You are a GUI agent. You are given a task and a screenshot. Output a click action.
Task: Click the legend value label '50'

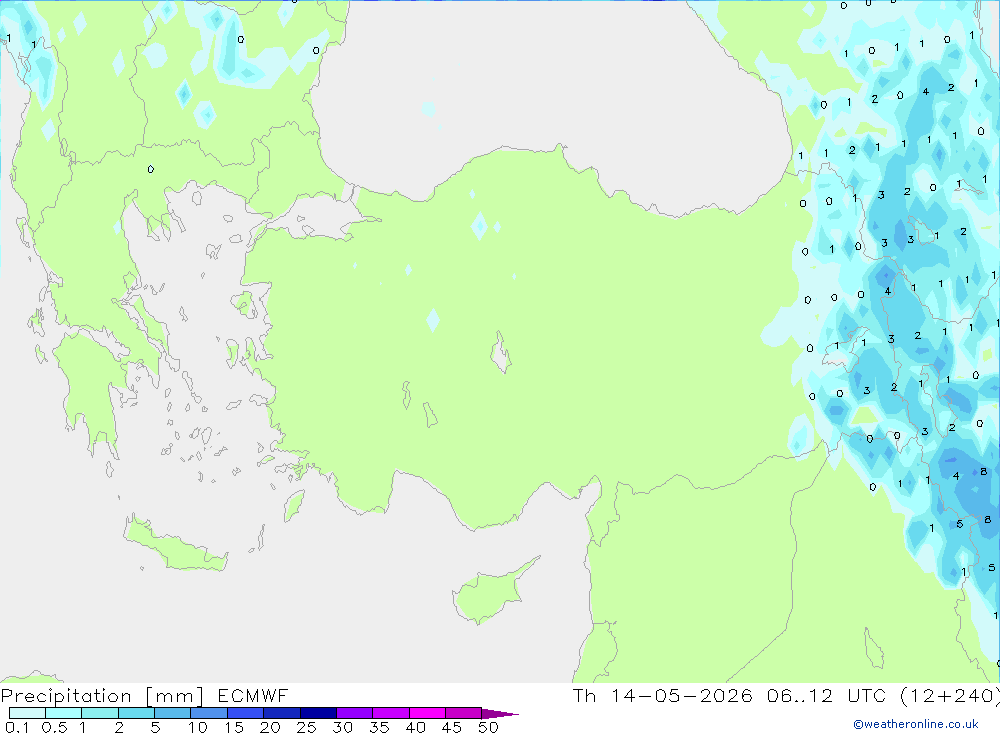(488, 727)
